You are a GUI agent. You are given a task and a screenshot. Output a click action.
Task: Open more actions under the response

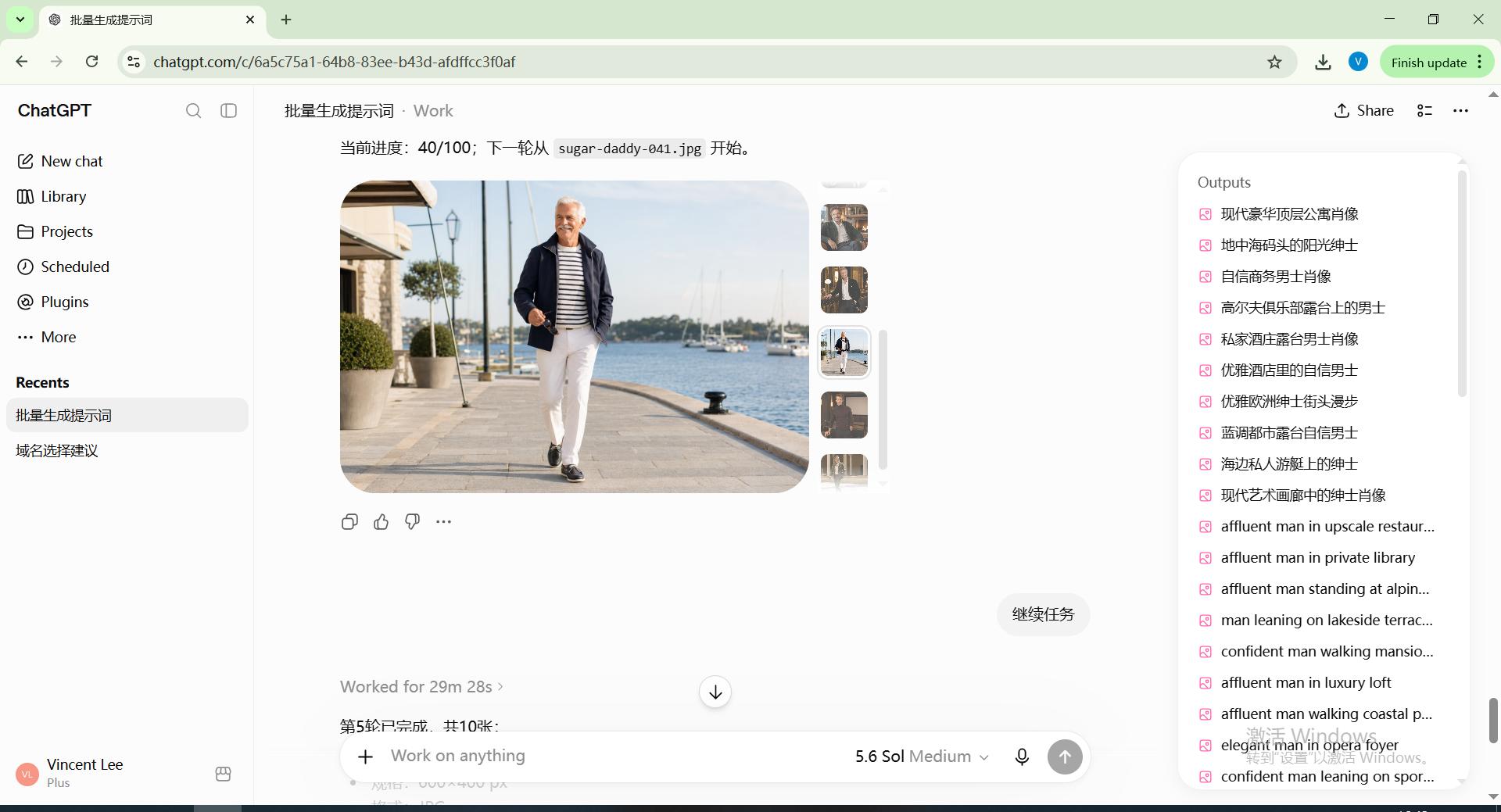(443, 522)
